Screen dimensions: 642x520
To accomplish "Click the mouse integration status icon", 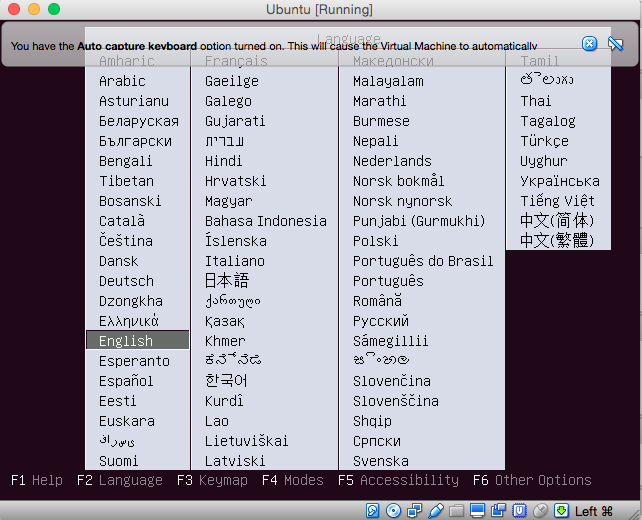I will click(540, 511).
